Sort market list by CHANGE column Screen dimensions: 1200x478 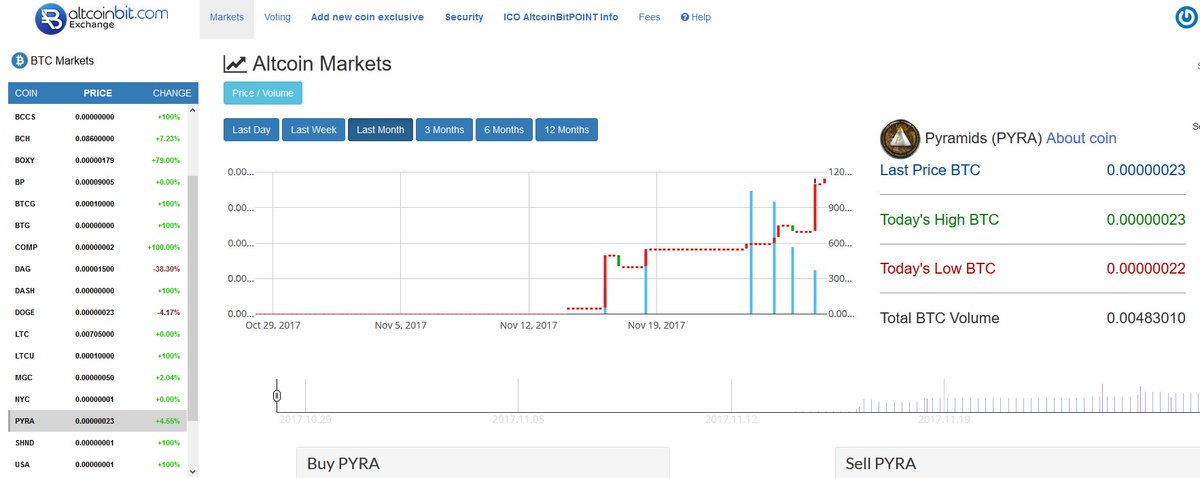172,93
